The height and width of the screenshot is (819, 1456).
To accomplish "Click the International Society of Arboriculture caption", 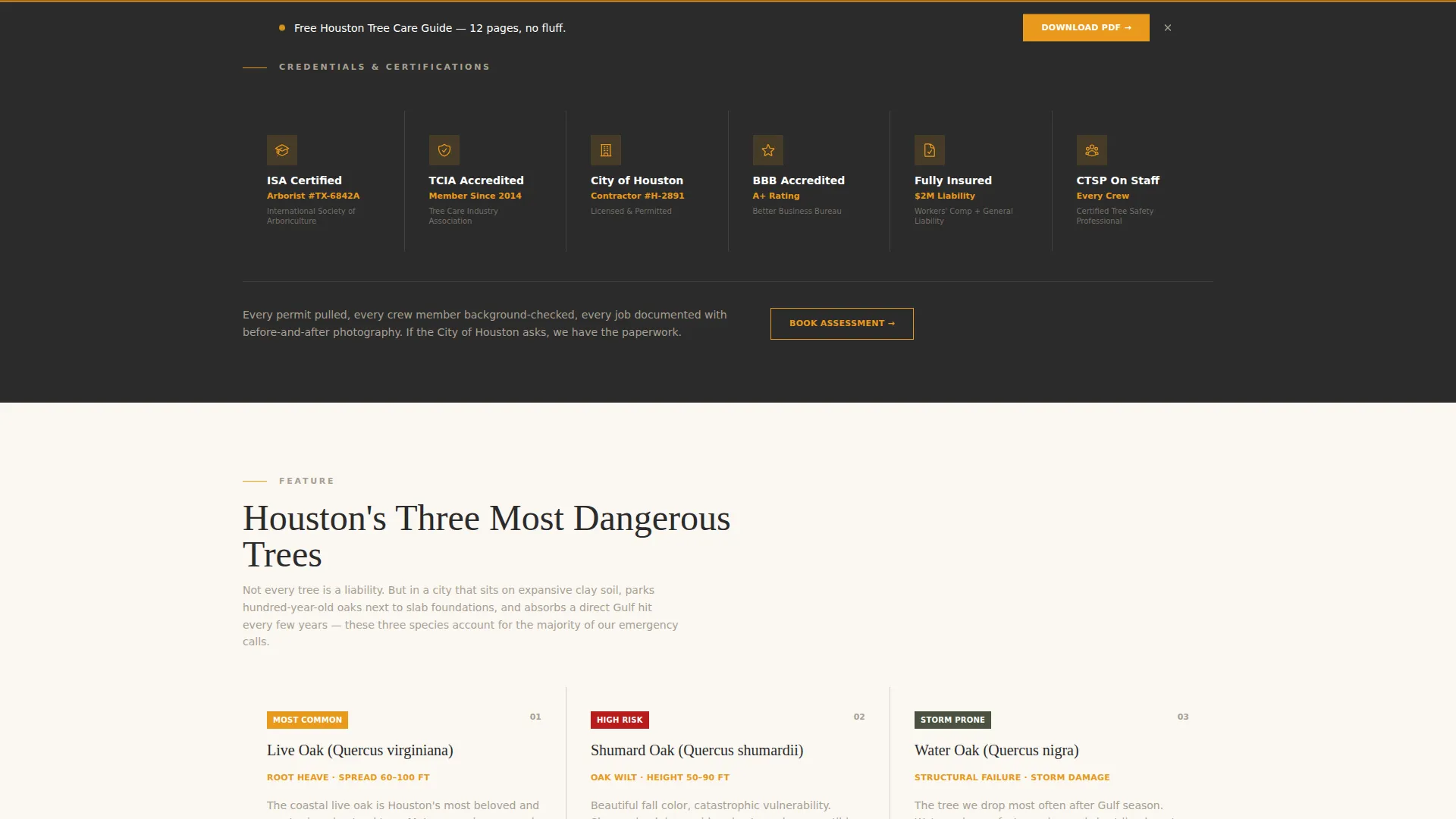I will pyautogui.click(x=311, y=216).
